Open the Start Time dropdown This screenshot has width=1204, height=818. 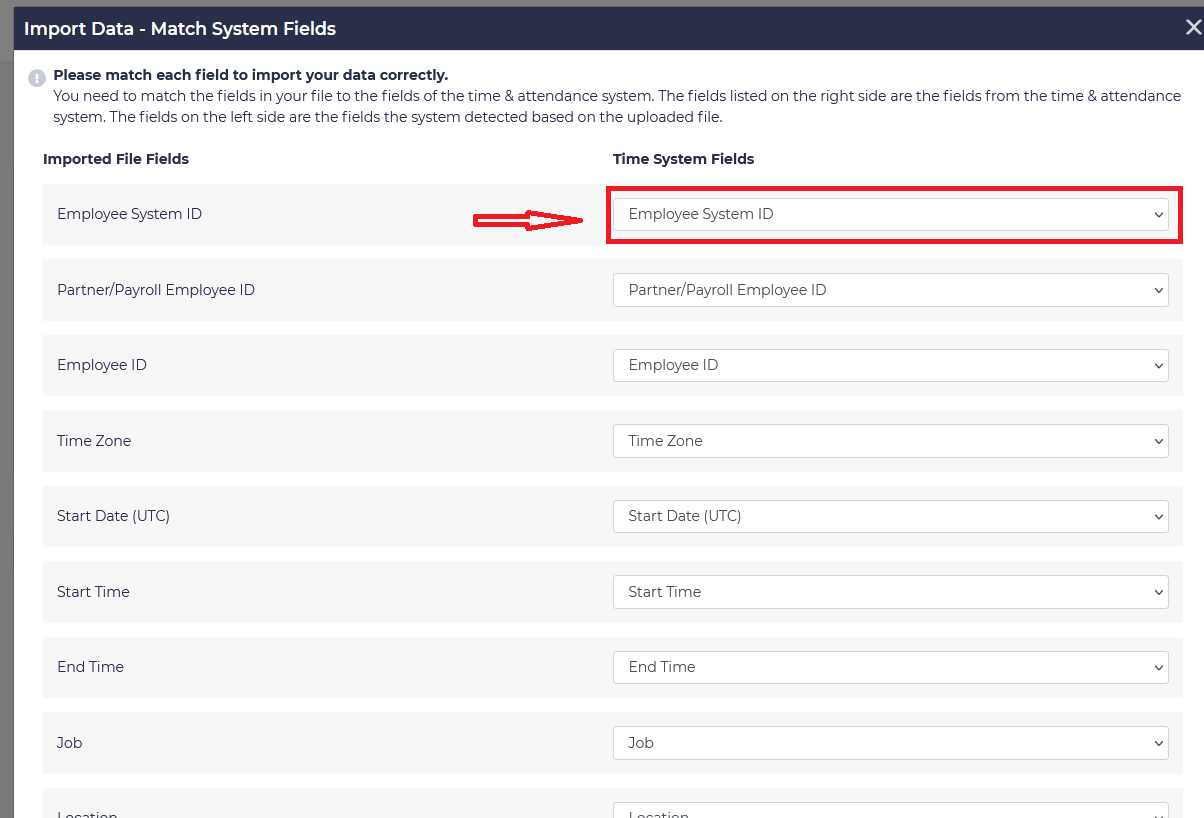[x=890, y=591]
